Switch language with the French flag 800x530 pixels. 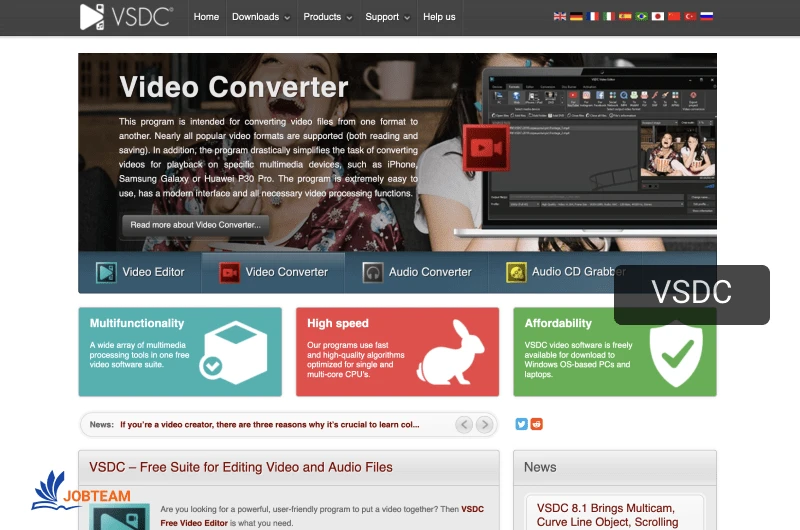592,16
